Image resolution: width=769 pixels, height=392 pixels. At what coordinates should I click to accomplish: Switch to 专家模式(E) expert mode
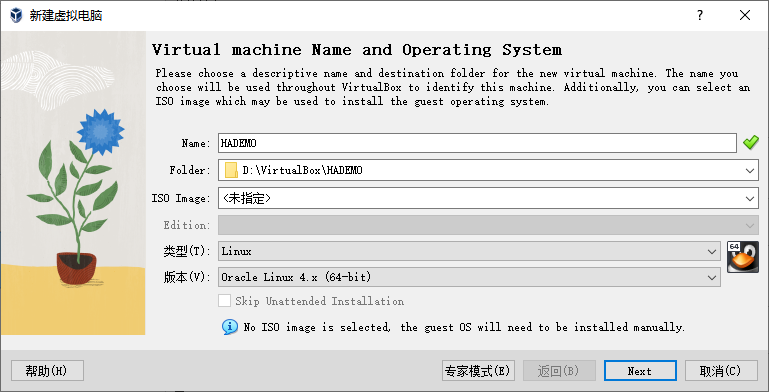tap(478, 371)
